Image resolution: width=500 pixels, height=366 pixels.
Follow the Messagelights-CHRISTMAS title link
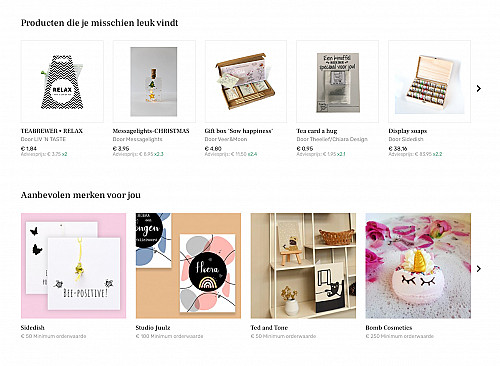click(x=151, y=131)
